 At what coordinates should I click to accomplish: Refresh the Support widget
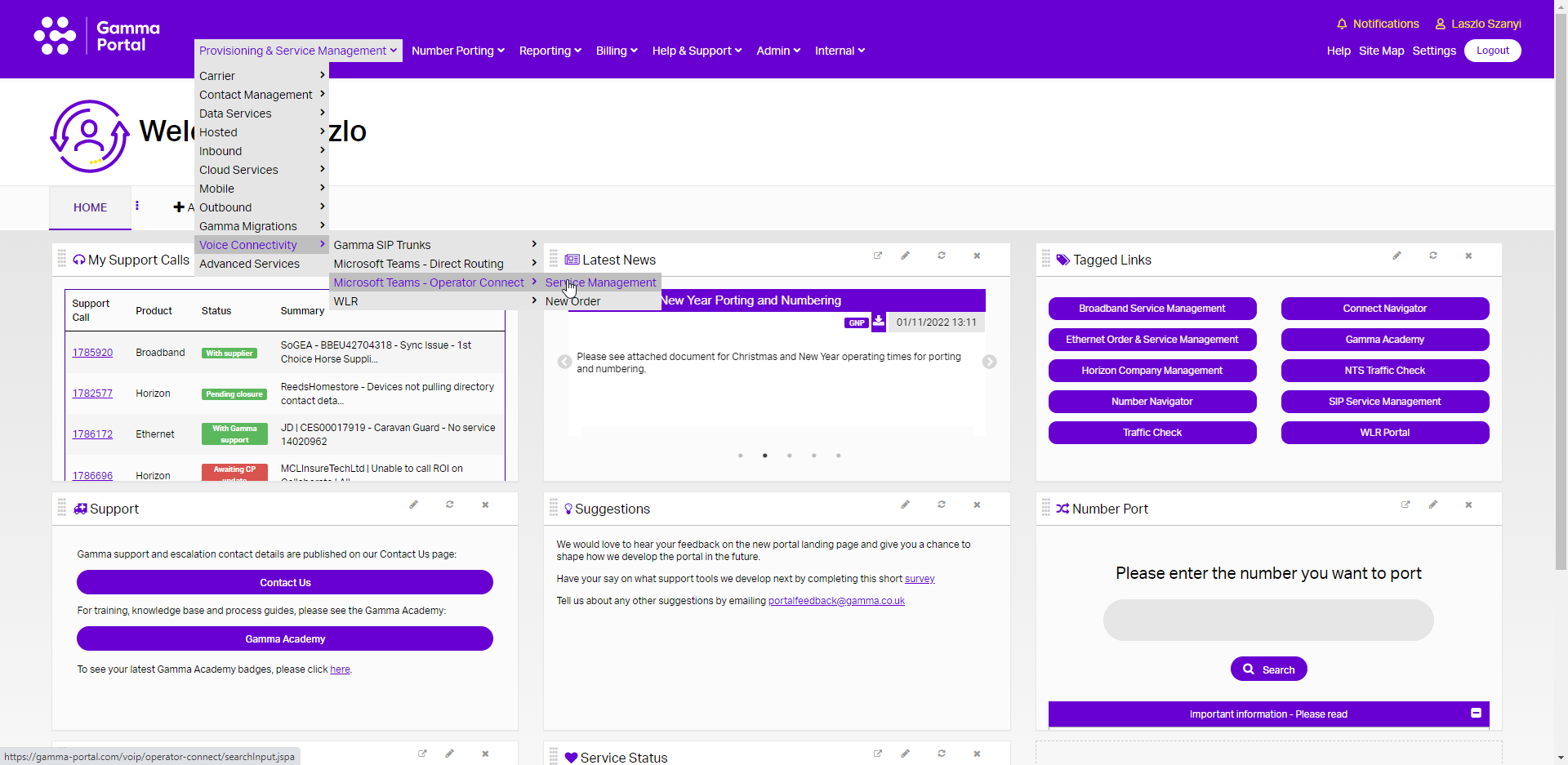450,505
